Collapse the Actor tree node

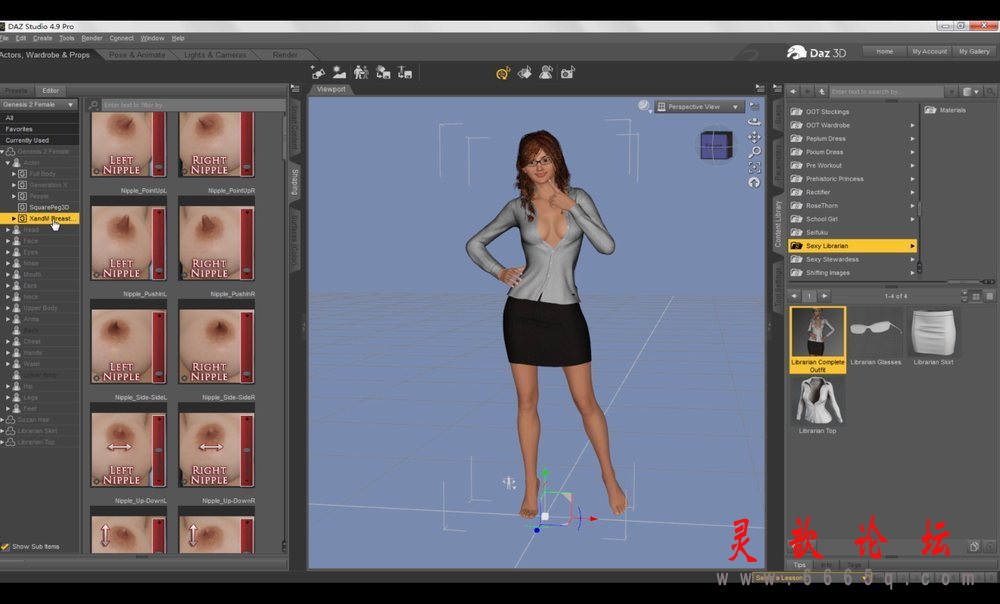8,163
